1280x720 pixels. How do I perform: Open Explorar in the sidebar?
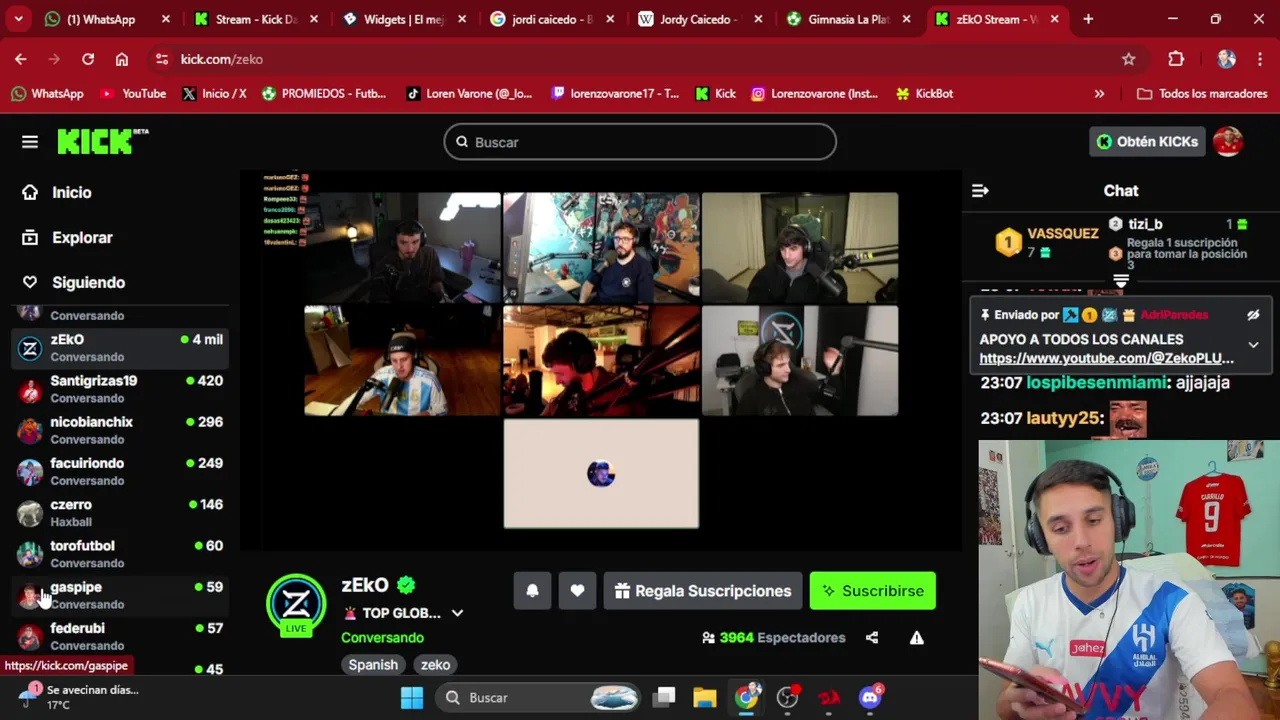(82, 237)
